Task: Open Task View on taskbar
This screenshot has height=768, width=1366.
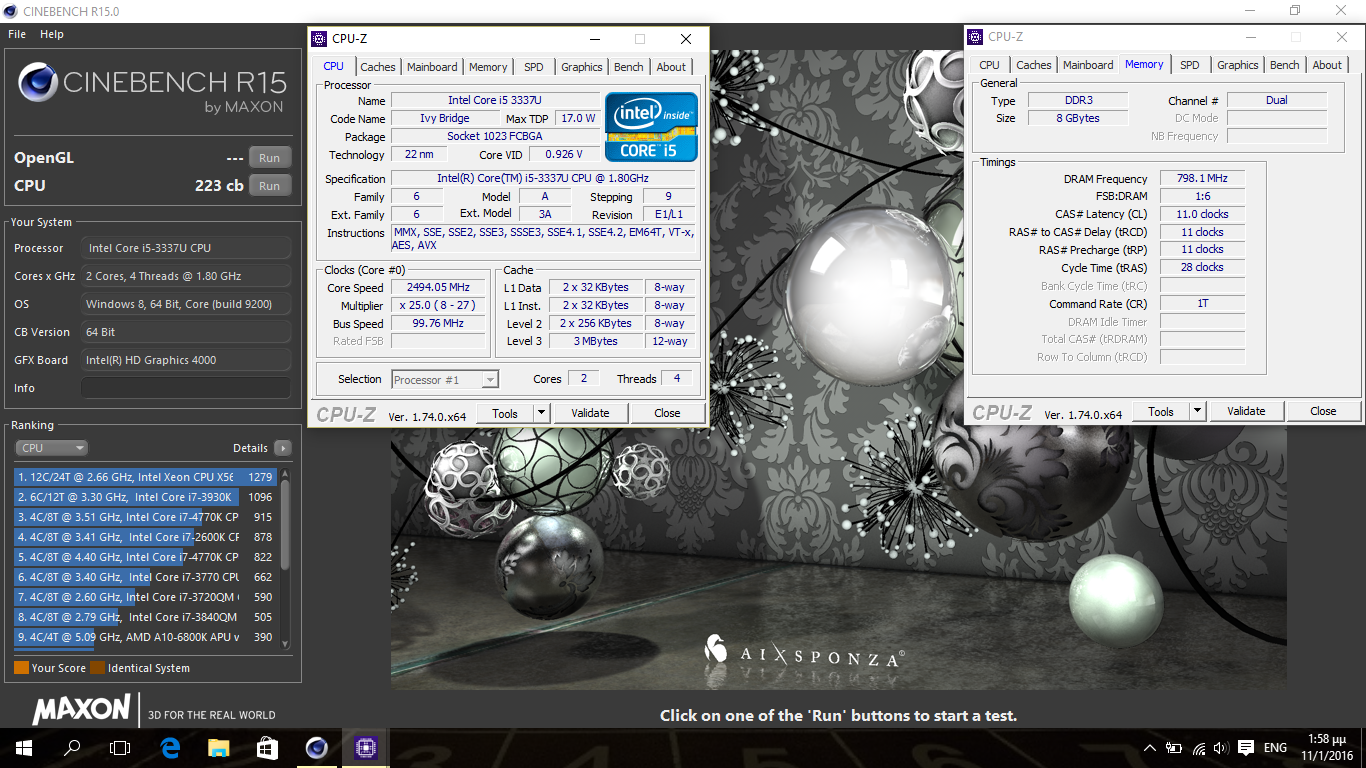Action: click(x=120, y=747)
